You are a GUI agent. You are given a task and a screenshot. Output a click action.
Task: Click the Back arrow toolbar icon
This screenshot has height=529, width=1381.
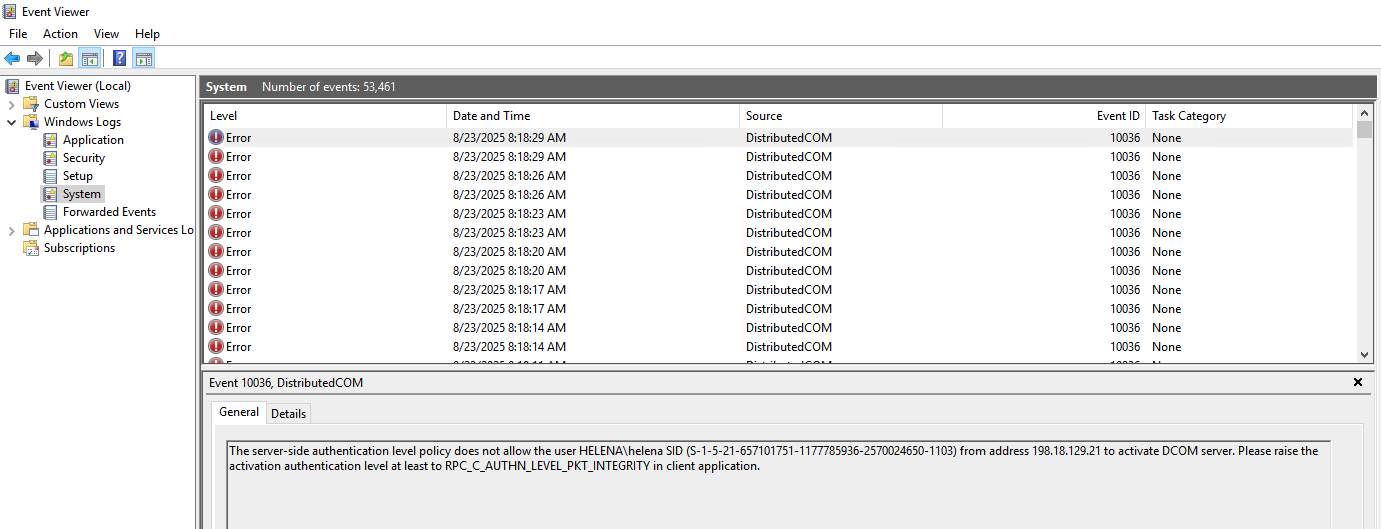click(x=12, y=58)
